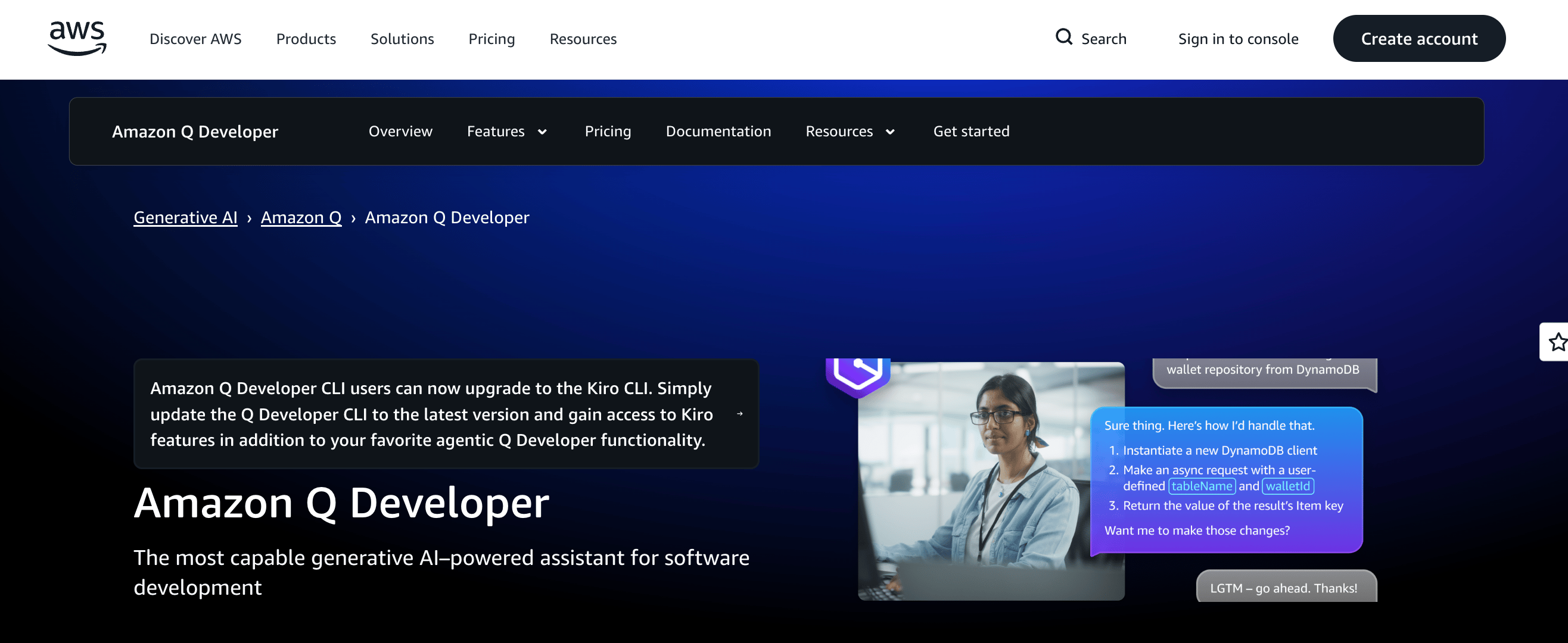Select the Overview tab
This screenshot has height=643, width=1568.
400,132
